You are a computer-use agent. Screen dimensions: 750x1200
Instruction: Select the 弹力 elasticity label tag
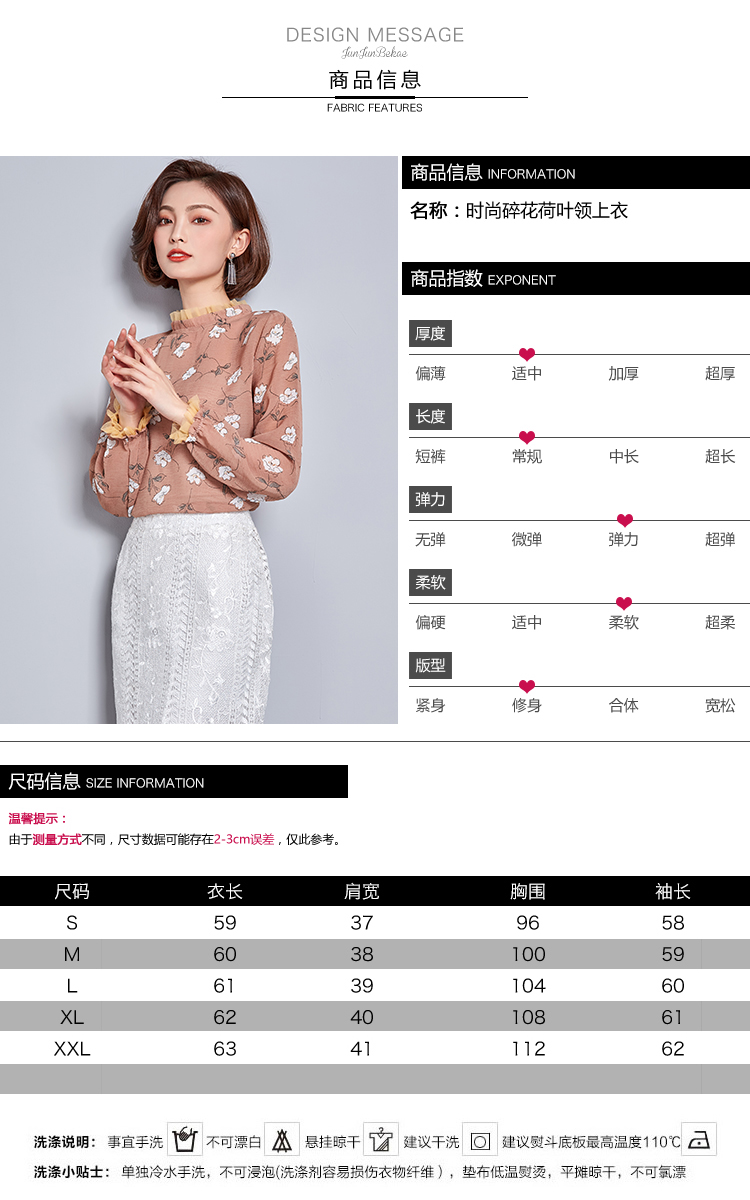click(x=430, y=500)
